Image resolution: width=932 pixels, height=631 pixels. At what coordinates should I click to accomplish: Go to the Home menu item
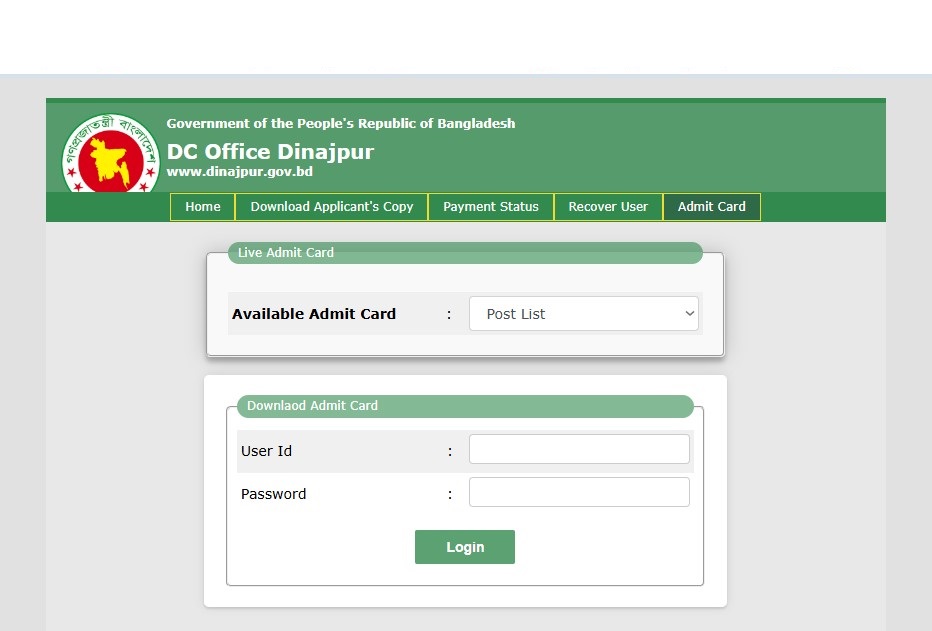pyautogui.click(x=203, y=207)
